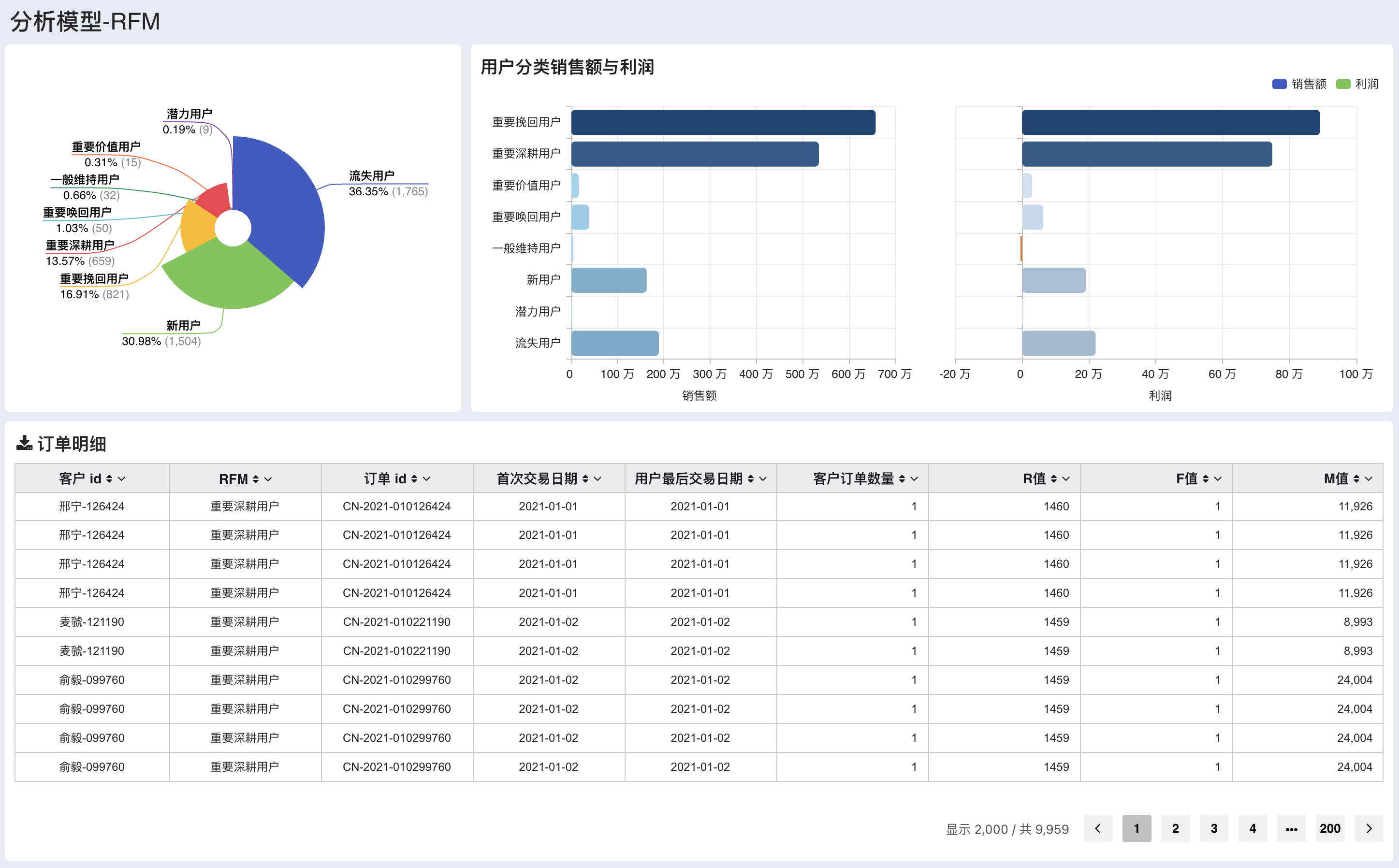Click sort arrows on RFM column
The height and width of the screenshot is (868, 1399).
point(255,479)
